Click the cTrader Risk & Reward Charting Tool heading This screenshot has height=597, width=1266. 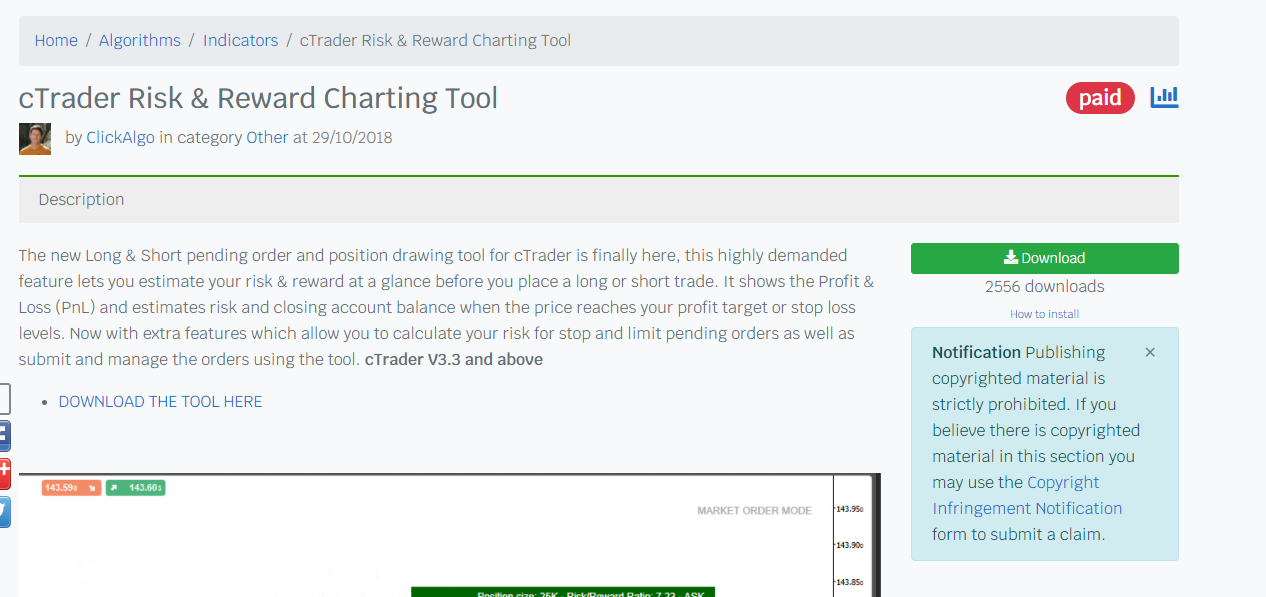click(258, 98)
